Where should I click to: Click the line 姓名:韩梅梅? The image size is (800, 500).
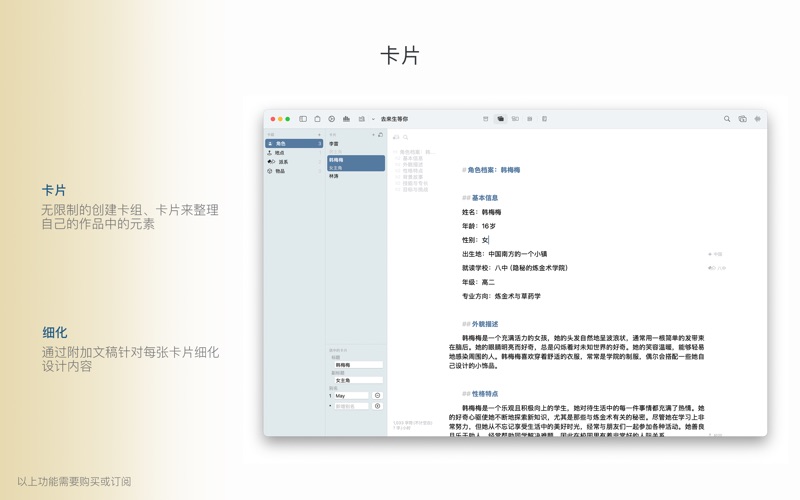coord(482,212)
